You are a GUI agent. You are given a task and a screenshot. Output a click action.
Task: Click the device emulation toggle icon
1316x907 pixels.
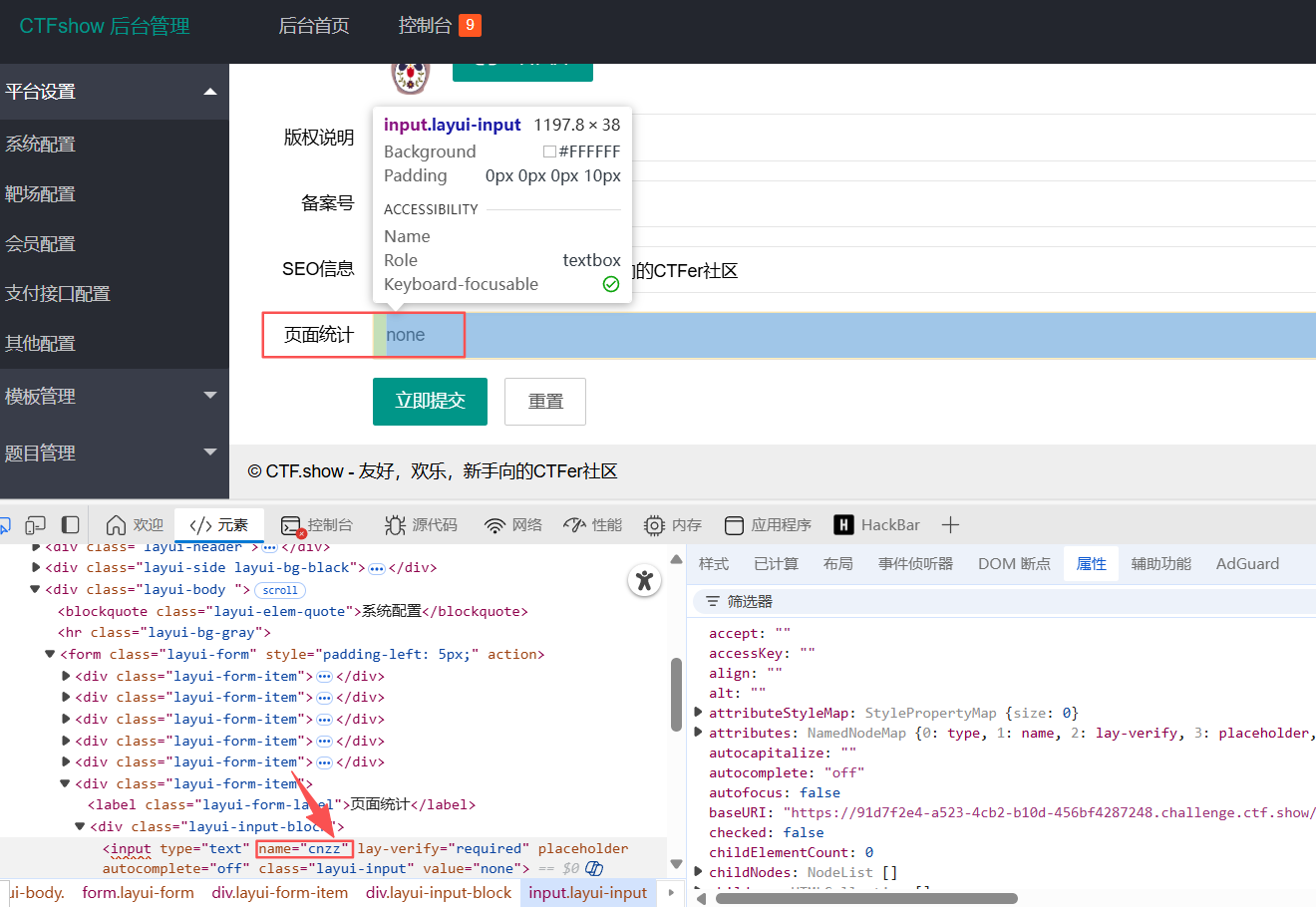pyautogui.click(x=36, y=525)
